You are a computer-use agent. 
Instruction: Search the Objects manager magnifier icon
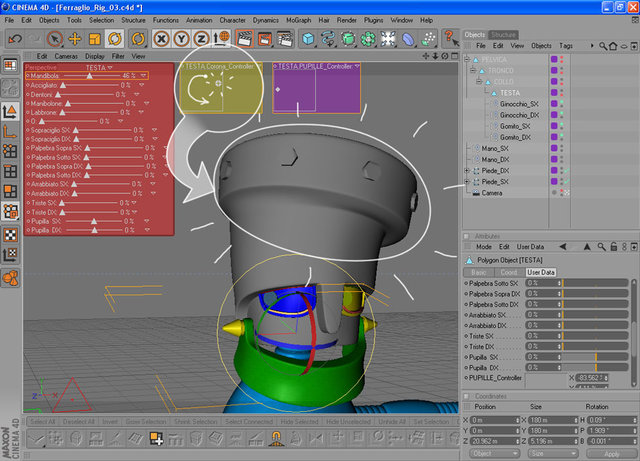602,46
